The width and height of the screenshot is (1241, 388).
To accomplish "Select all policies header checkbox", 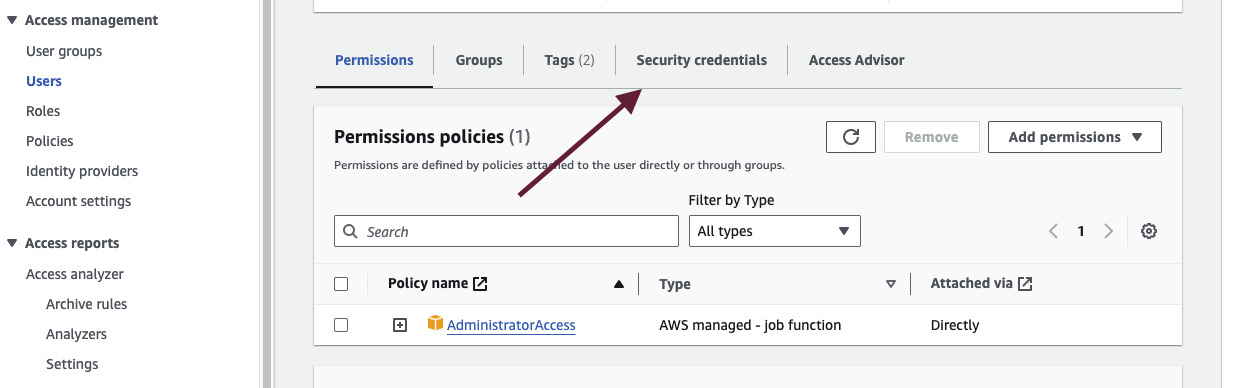I will tap(341, 284).
